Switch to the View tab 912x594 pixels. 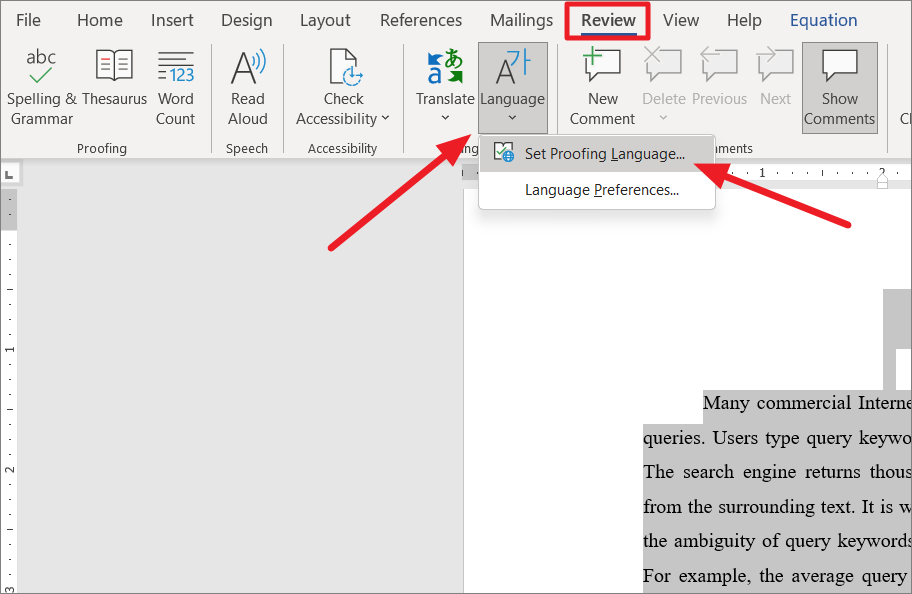(x=681, y=20)
